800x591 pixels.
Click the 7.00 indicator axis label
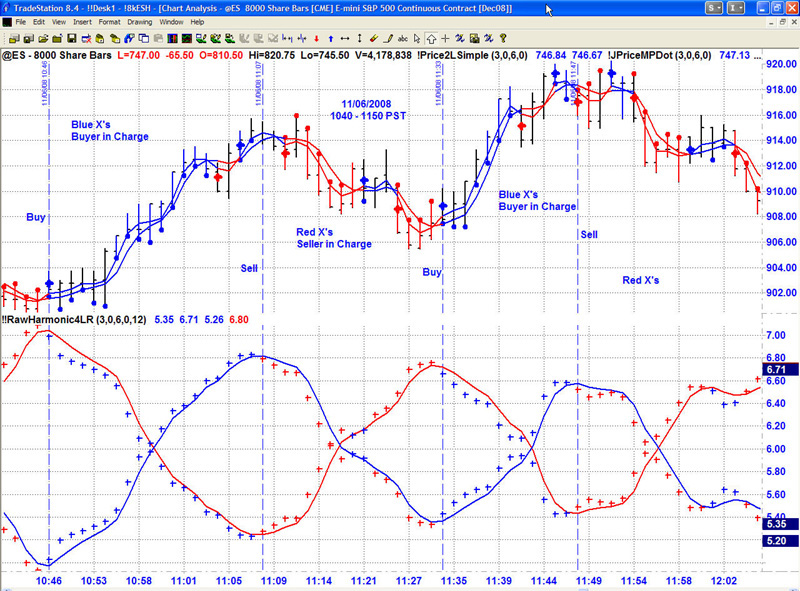(776, 335)
